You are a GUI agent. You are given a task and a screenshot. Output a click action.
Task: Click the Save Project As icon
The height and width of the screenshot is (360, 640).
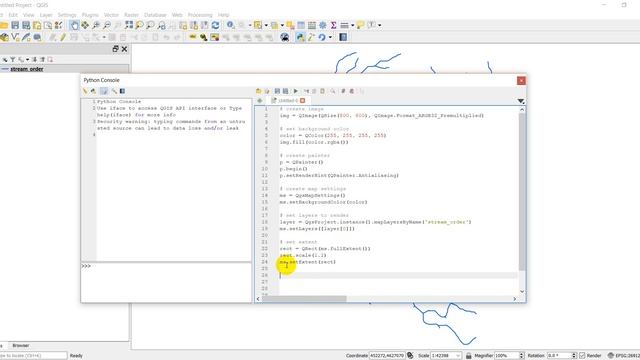point(26,25)
